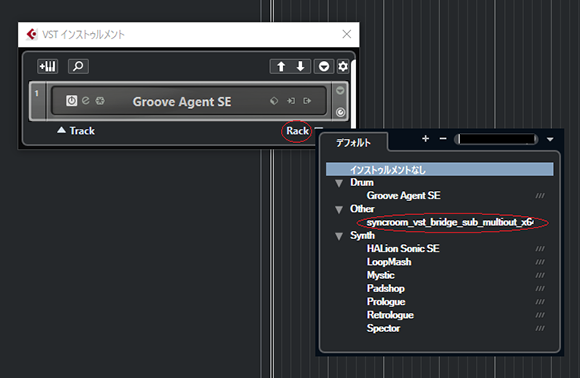Viewport: 580px width, 378px height.
Task: Click the Drum category label
Action: (x=362, y=183)
